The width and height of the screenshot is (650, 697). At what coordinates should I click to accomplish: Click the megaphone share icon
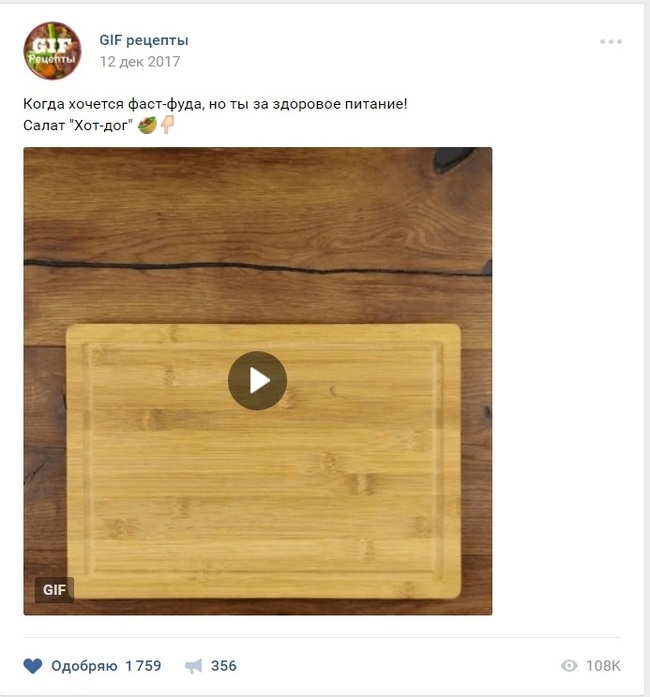[194, 666]
